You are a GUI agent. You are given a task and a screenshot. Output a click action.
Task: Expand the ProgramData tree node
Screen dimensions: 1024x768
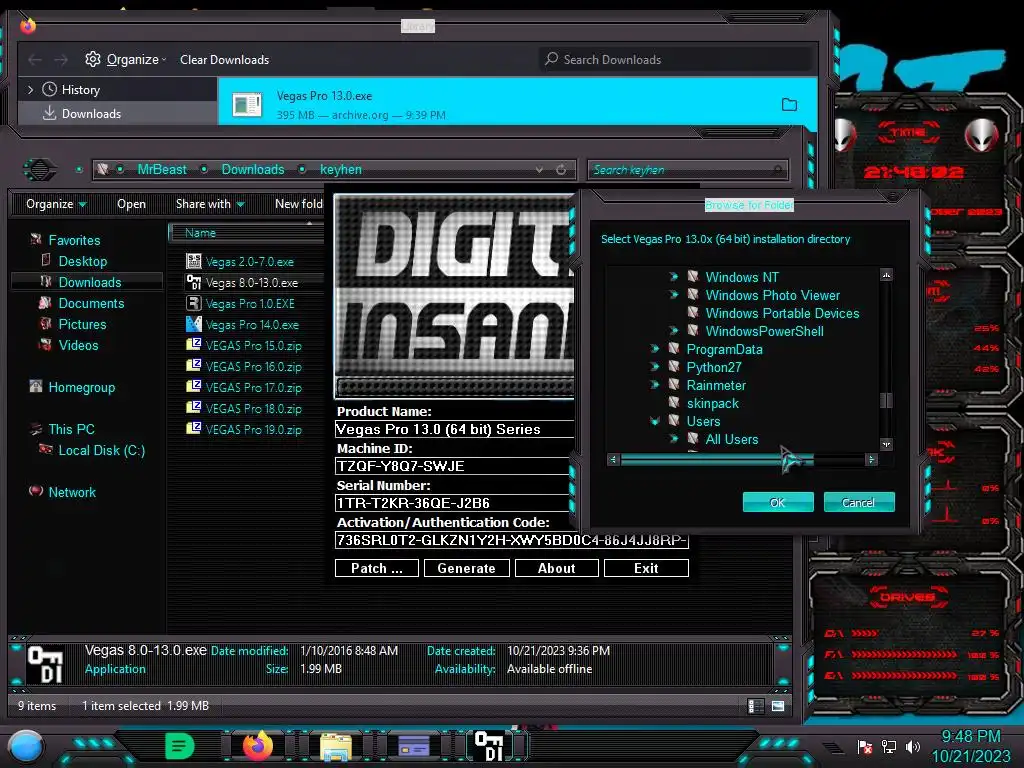click(x=654, y=349)
